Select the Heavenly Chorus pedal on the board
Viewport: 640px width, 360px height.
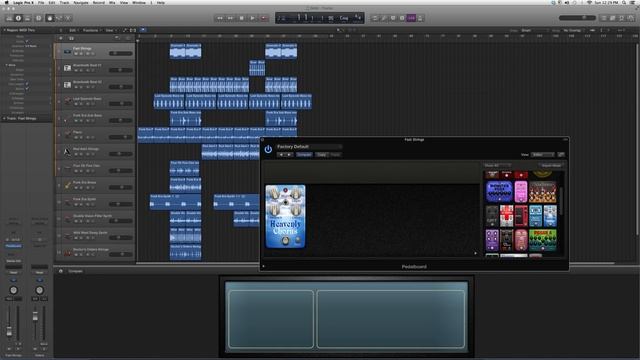click(285, 216)
